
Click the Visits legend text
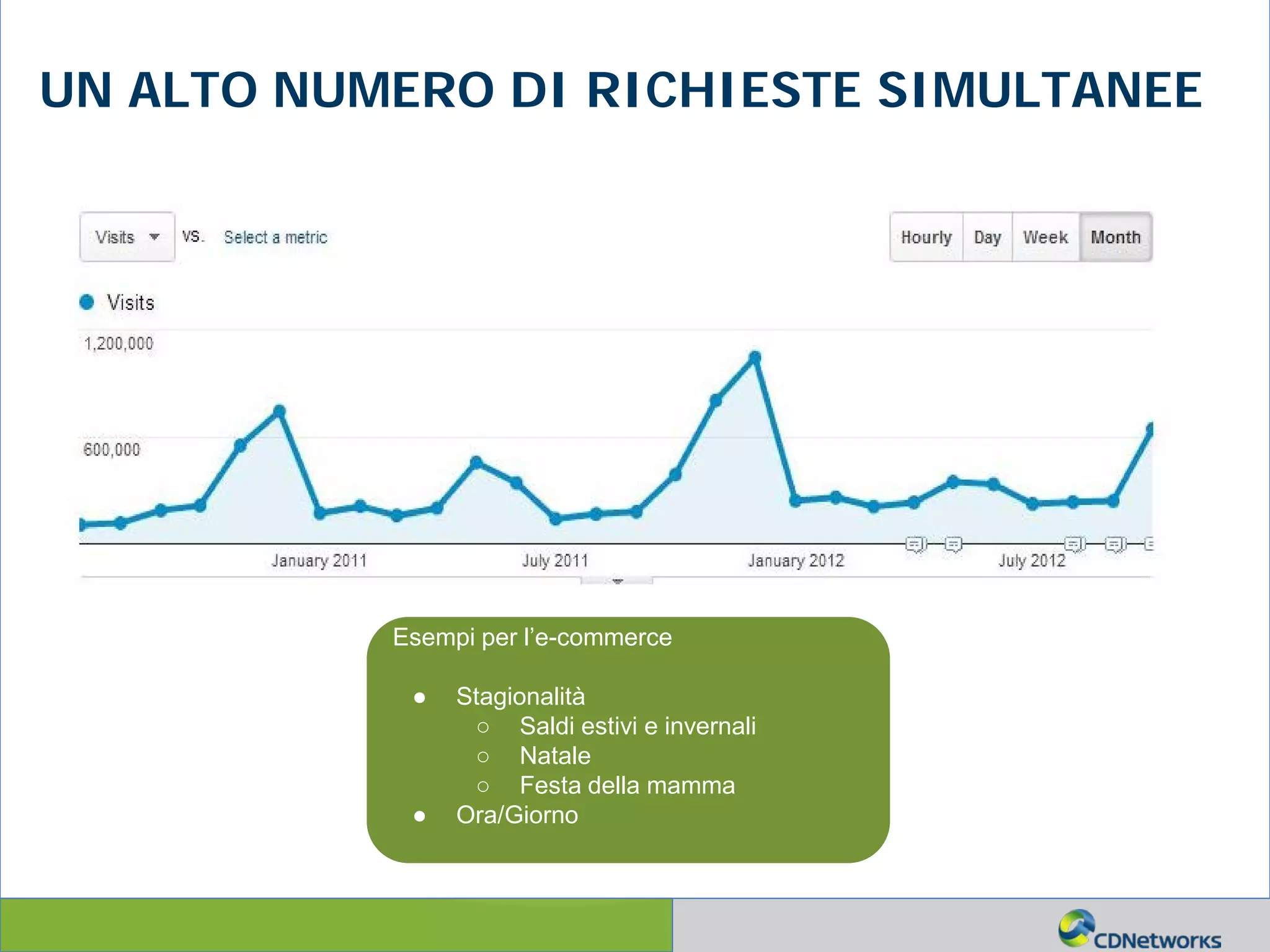130,302
